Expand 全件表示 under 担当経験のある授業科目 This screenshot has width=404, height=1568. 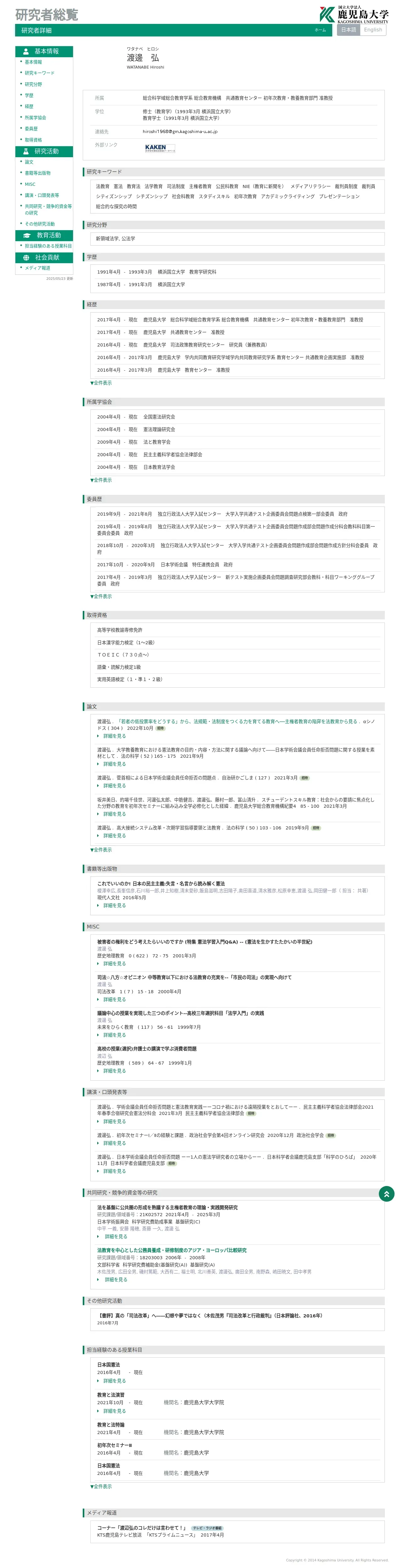[x=101, y=1487]
